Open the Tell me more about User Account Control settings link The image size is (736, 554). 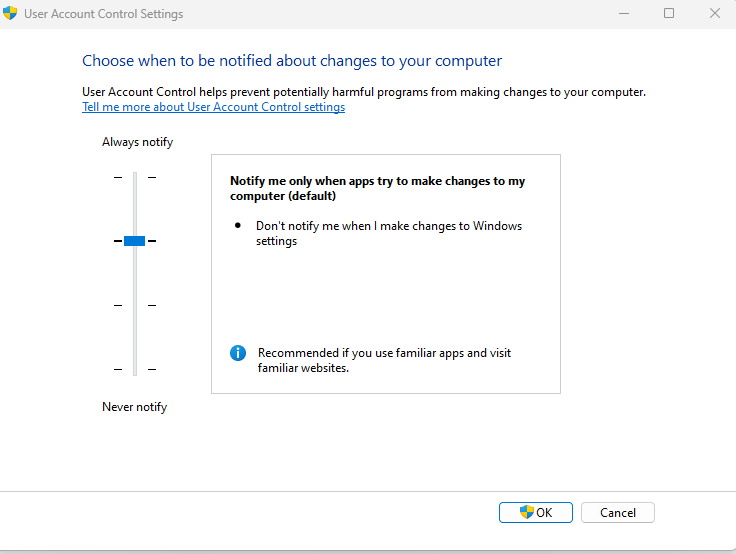[x=214, y=107]
